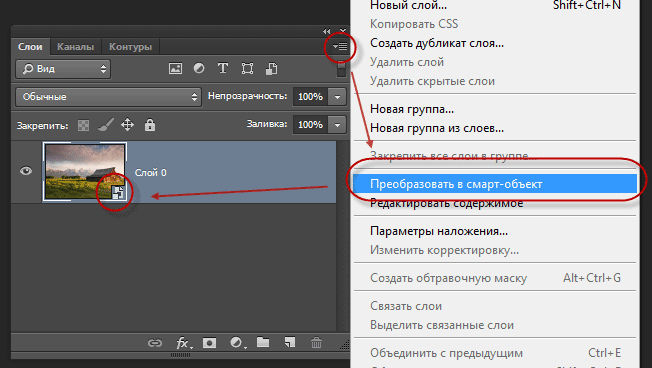Choose Создать дубликат слоя... menu item
Viewport: 652px width, 368px height.
click(x=495, y=43)
